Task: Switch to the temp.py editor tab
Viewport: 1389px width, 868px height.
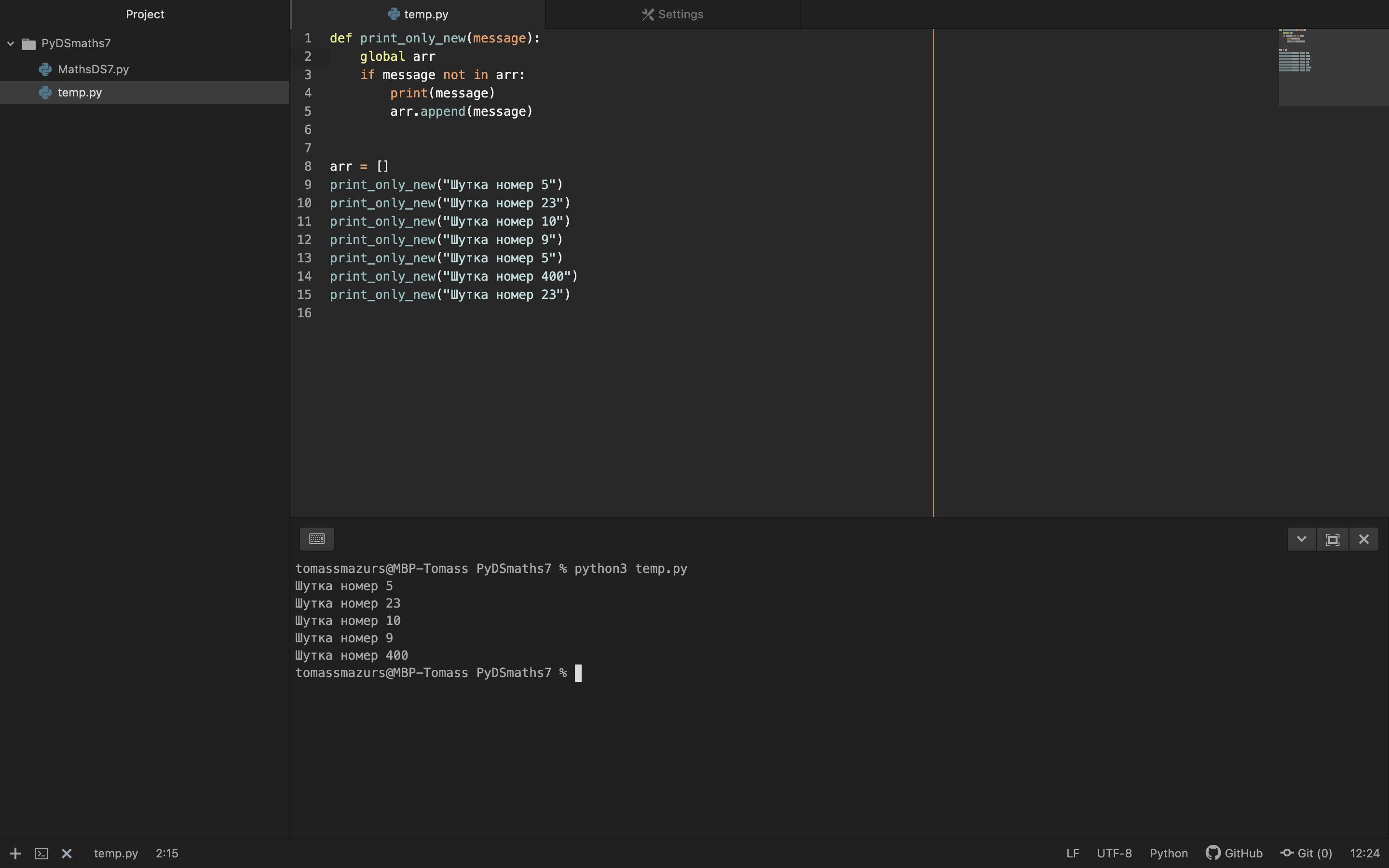Action: [x=419, y=14]
